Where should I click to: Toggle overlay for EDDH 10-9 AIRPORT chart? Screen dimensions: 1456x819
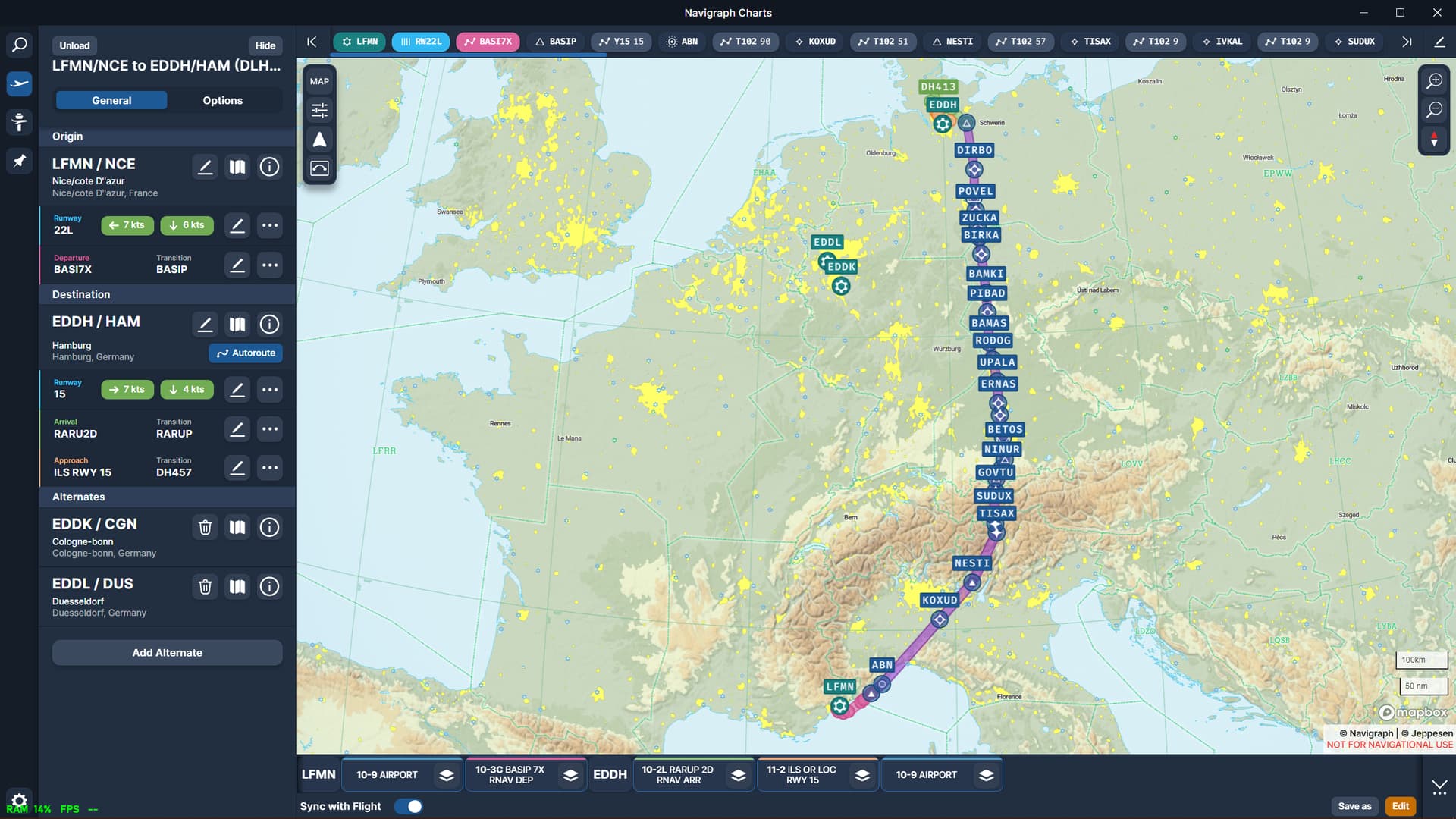[x=986, y=775]
